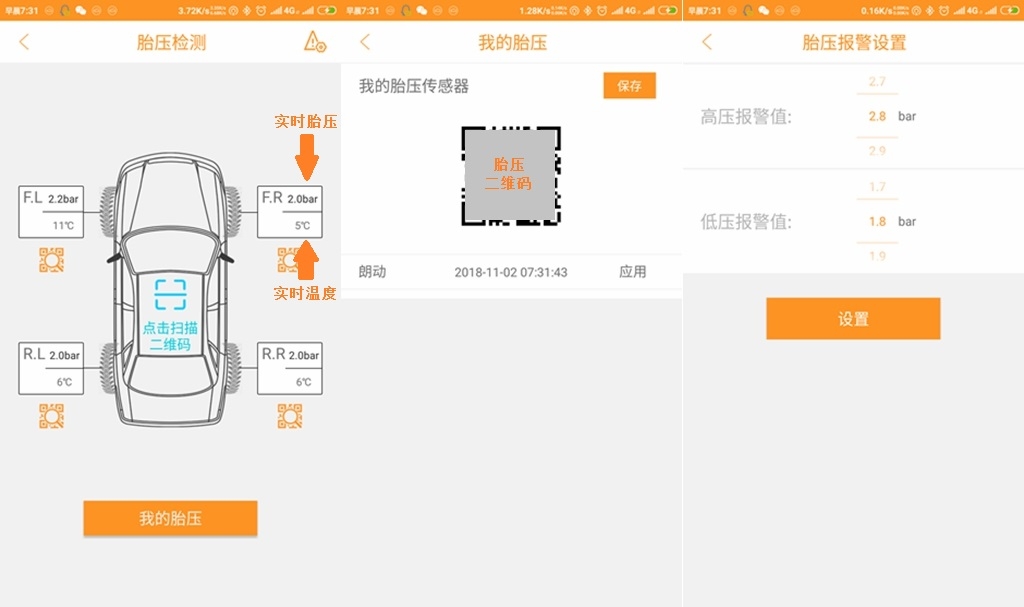Click the back arrow on 胎压检测 screen
The height and width of the screenshot is (607, 1024).
click(x=22, y=42)
